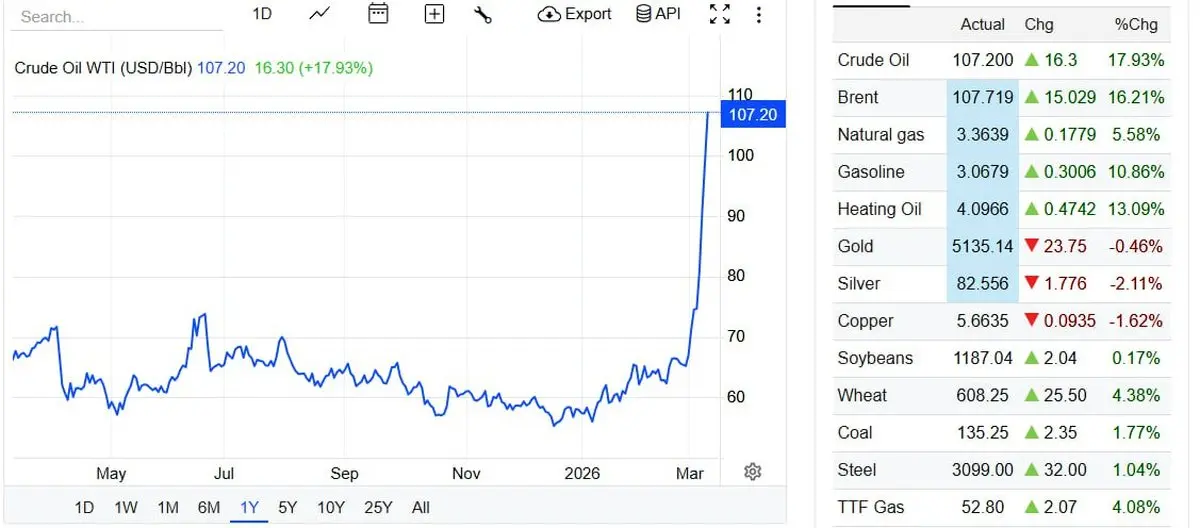Open the wrench chart tools icon
Image resolution: width=1200 pixels, height=528 pixels.
pos(483,14)
